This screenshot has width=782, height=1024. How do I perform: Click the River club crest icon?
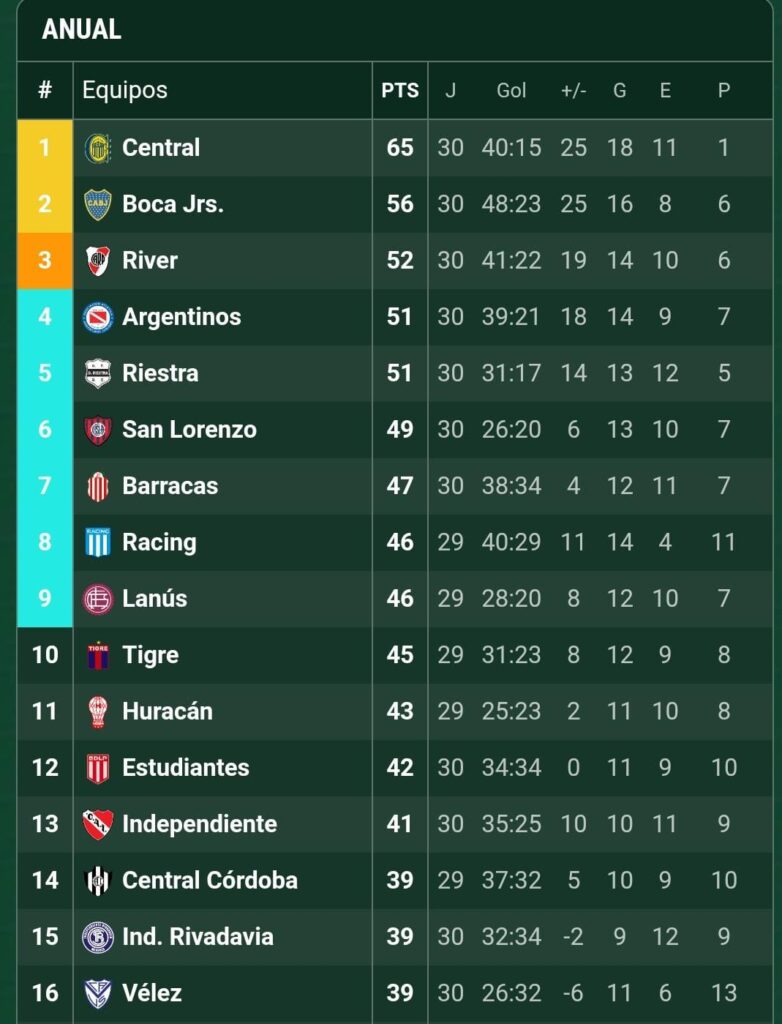tap(98, 261)
